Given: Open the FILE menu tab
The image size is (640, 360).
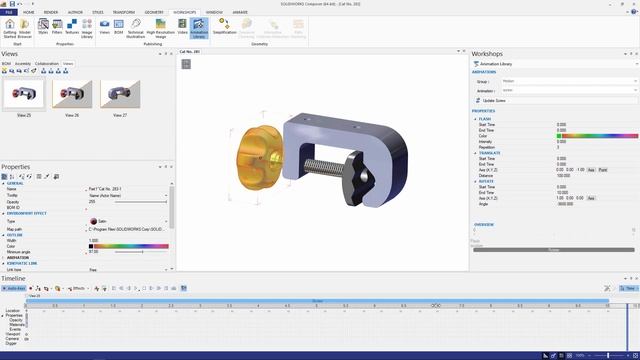Looking at the screenshot, I should [x=9, y=12].
